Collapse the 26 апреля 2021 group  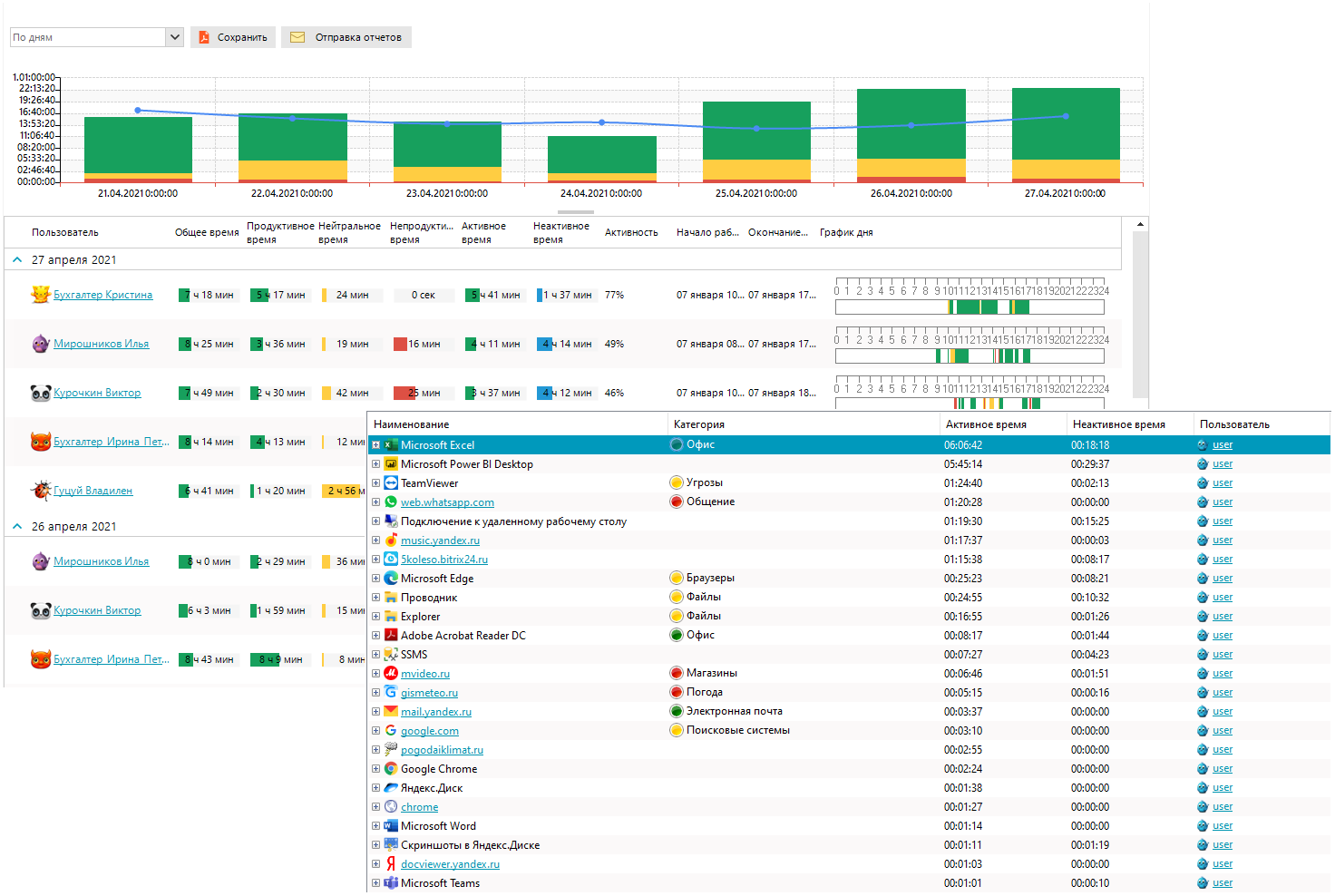click(17, 527)
